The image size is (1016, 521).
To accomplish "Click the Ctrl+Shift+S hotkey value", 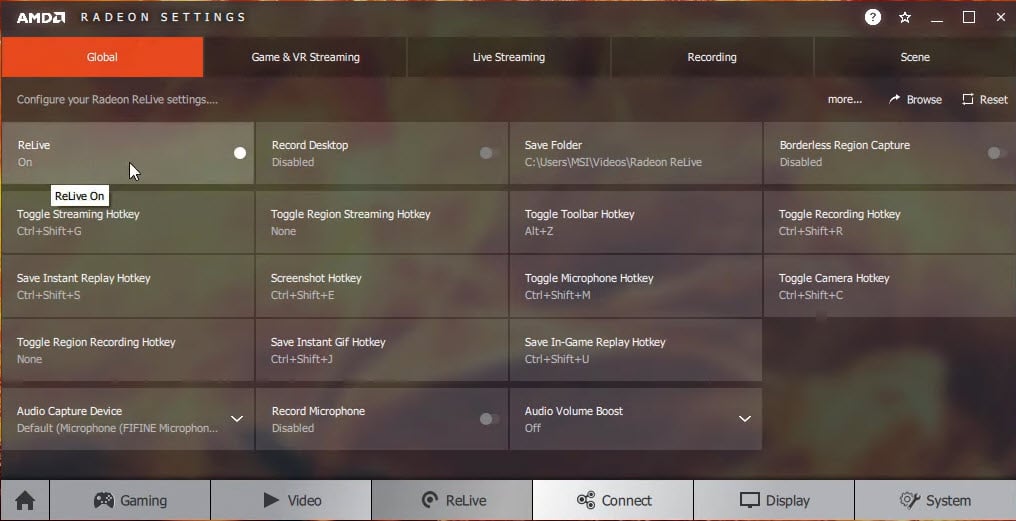I will (x=49, y=295).
